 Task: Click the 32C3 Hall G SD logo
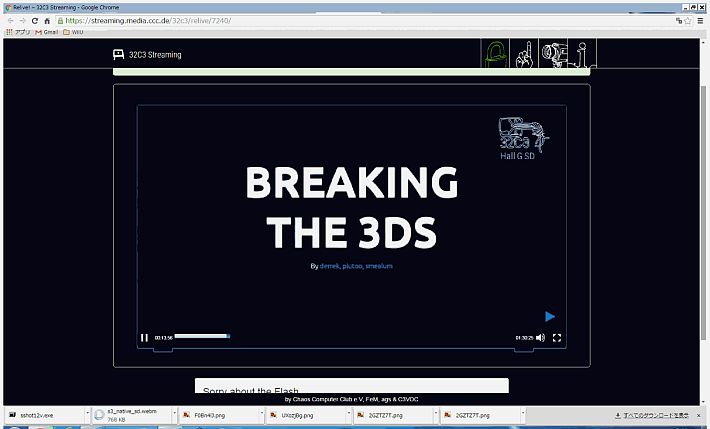pyautogui.click(x=523, y=139)
